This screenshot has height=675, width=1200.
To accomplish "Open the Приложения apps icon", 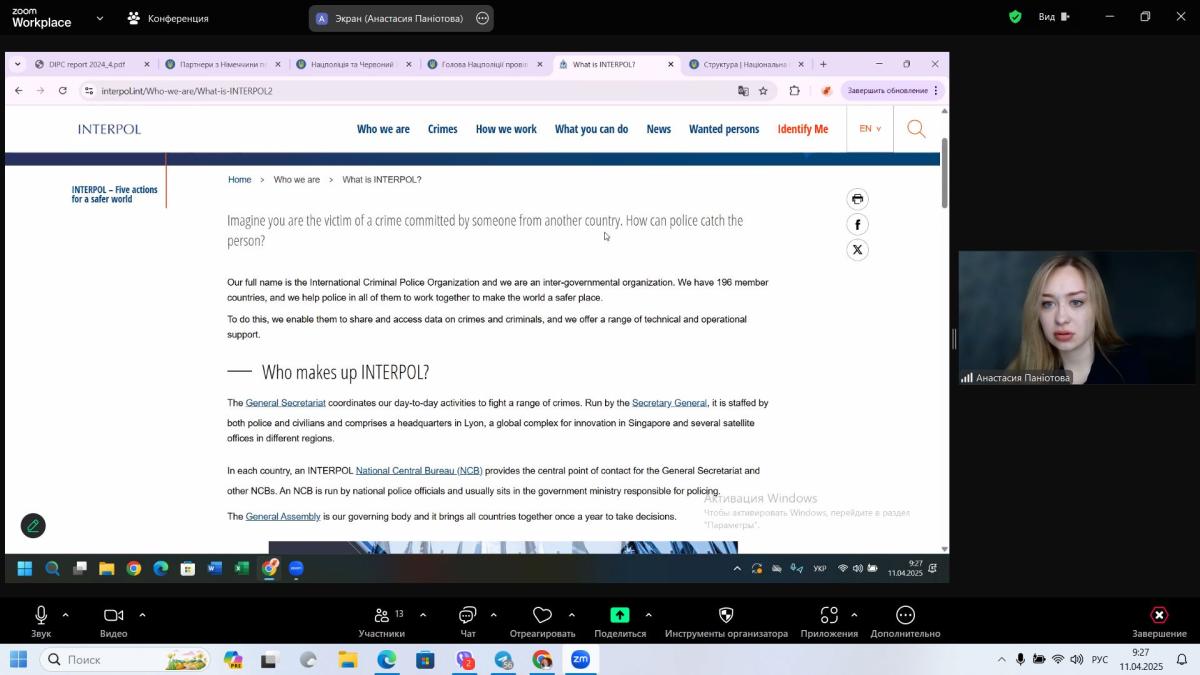I will click(829, 615).
